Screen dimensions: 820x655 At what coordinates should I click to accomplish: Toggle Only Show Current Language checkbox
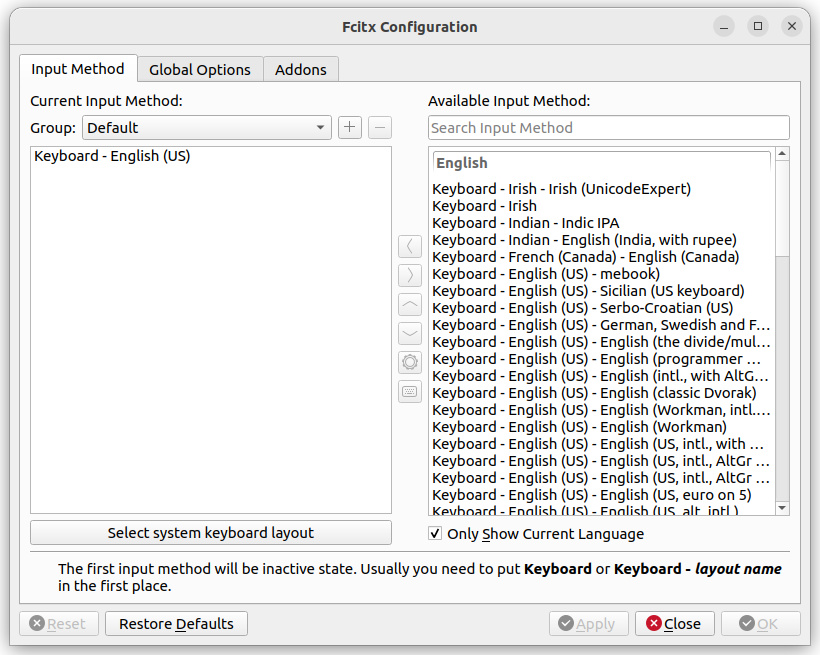[435, 534]
